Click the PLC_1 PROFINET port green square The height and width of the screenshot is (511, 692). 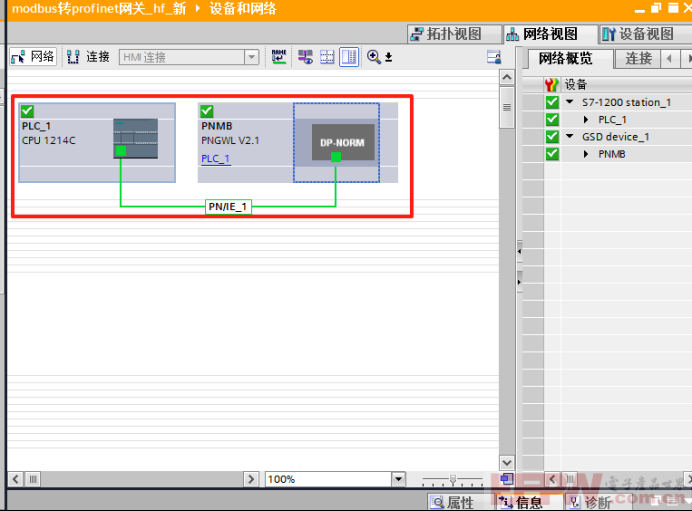pos(120,151)
